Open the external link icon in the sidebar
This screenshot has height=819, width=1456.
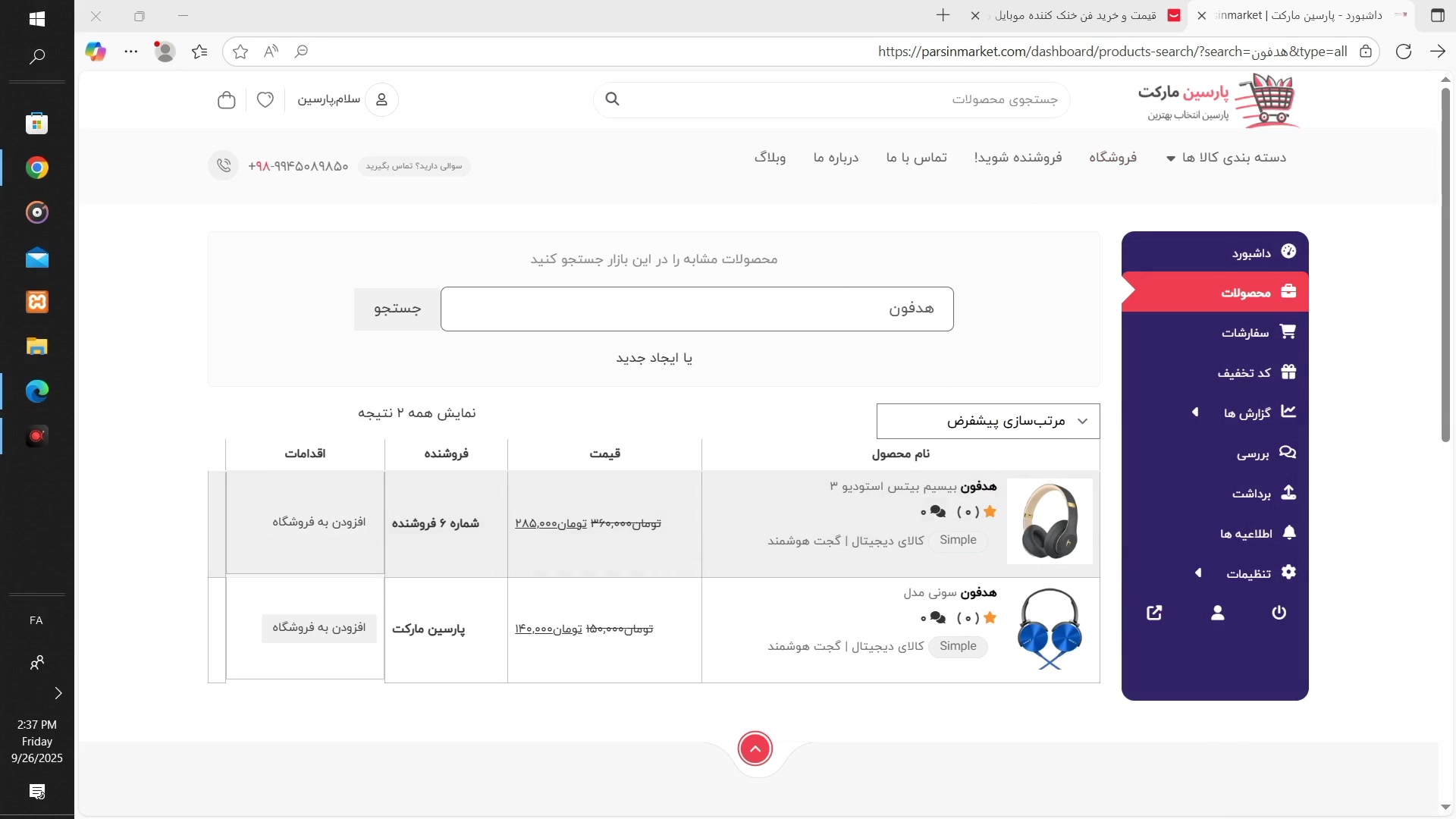click(1154, 613)
